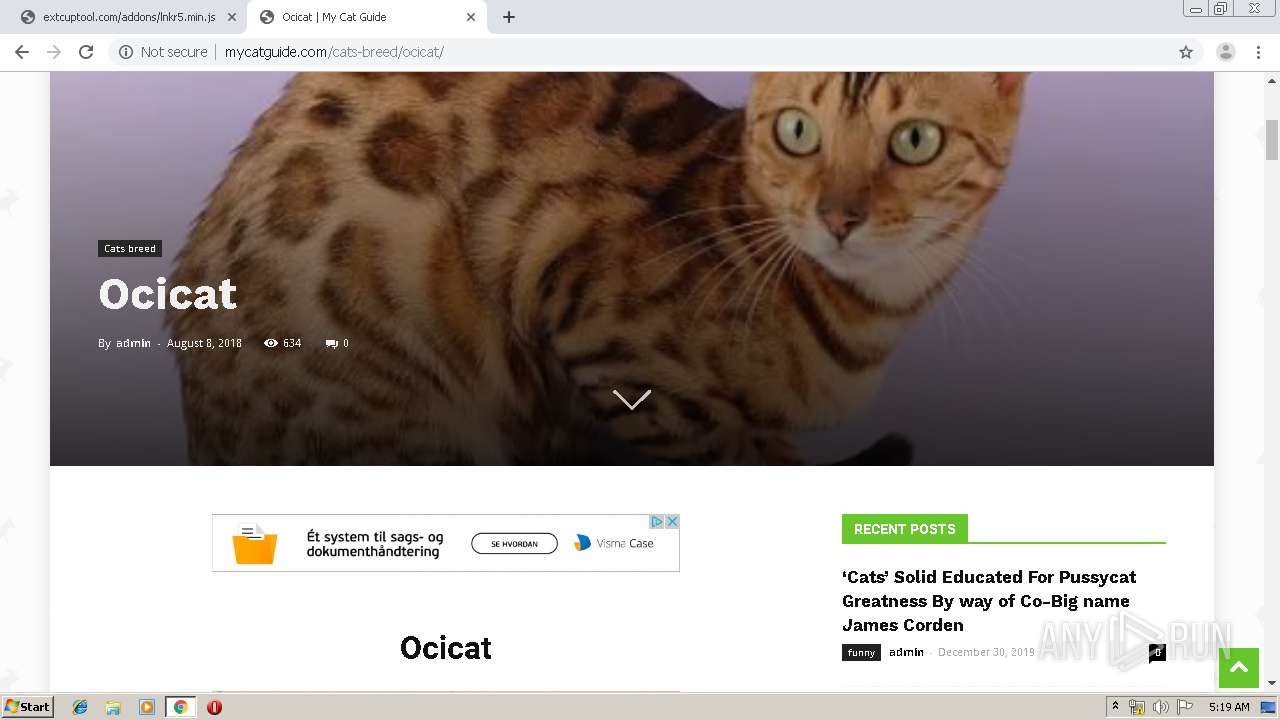Viewport: 1280px width, 720px height.
Task: Open admin author link in recent post
Action: [x=906, y=652]
